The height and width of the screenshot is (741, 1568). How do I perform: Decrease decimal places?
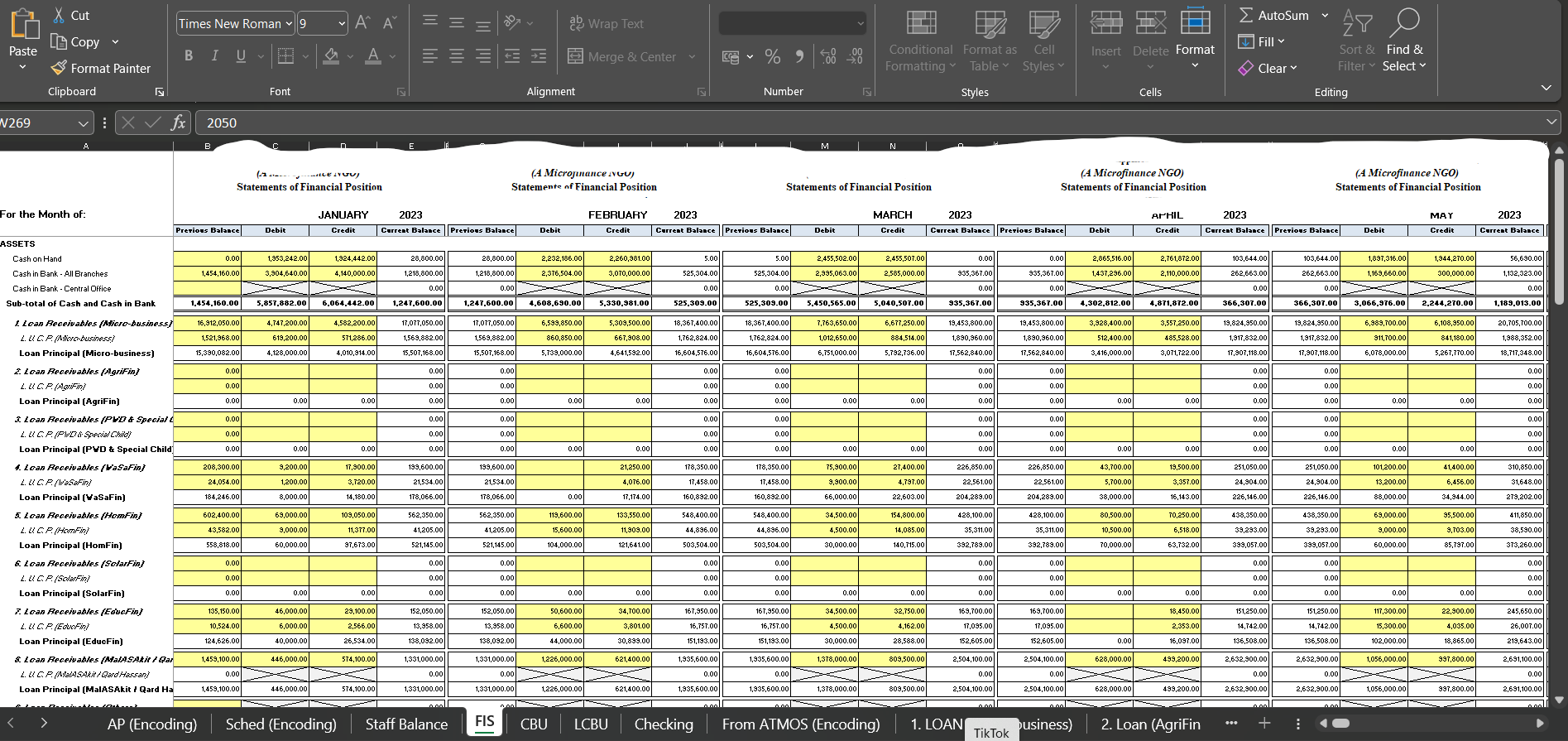856,56
